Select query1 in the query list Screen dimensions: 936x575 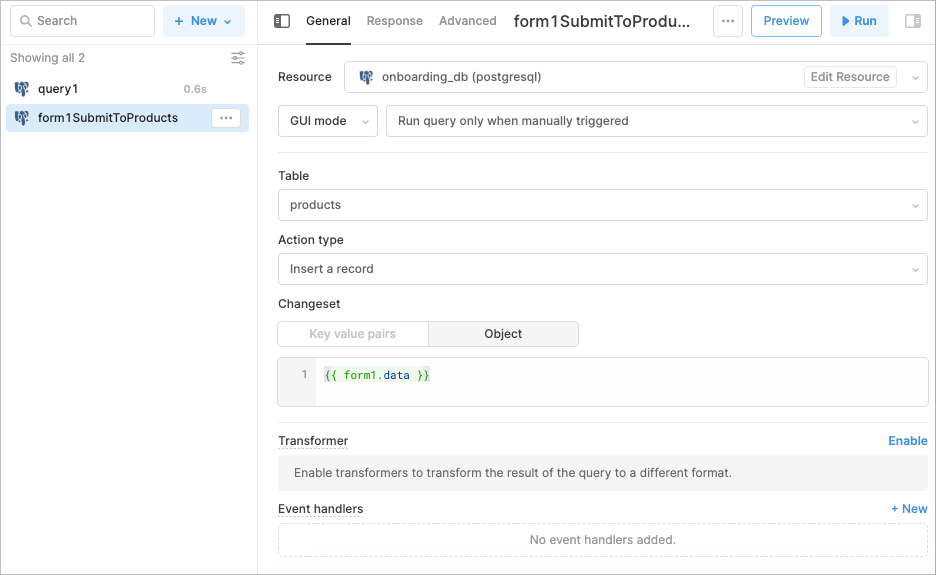pyautogui.click(x=127, y=89)
